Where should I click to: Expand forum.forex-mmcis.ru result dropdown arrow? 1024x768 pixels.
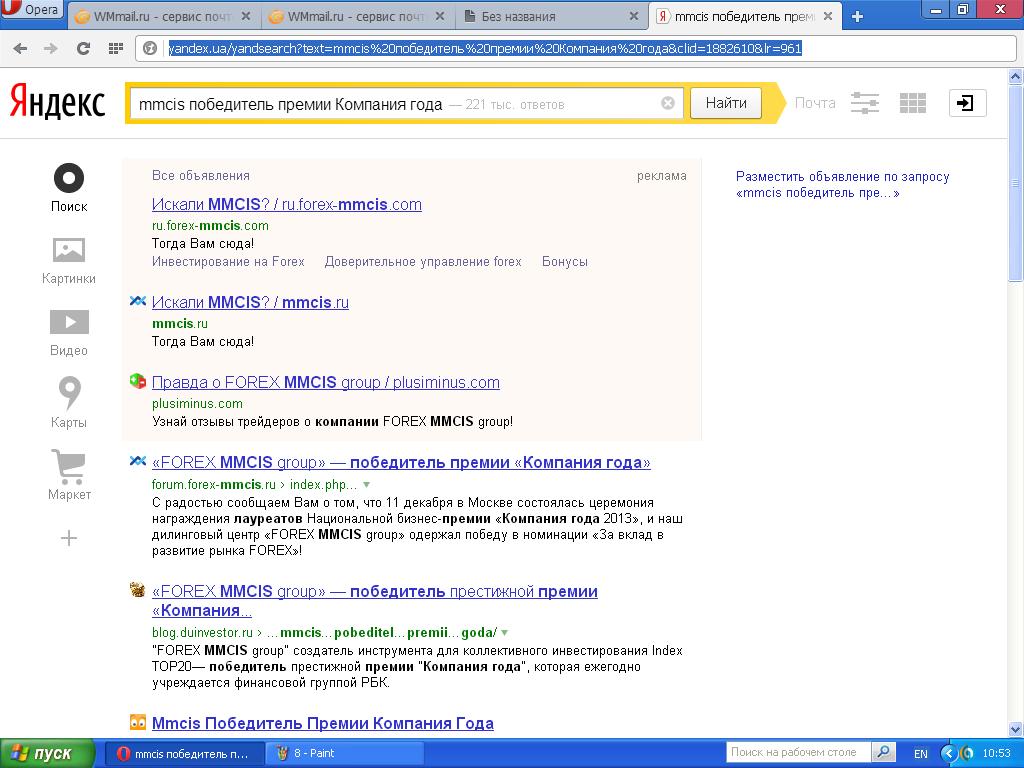366,485
